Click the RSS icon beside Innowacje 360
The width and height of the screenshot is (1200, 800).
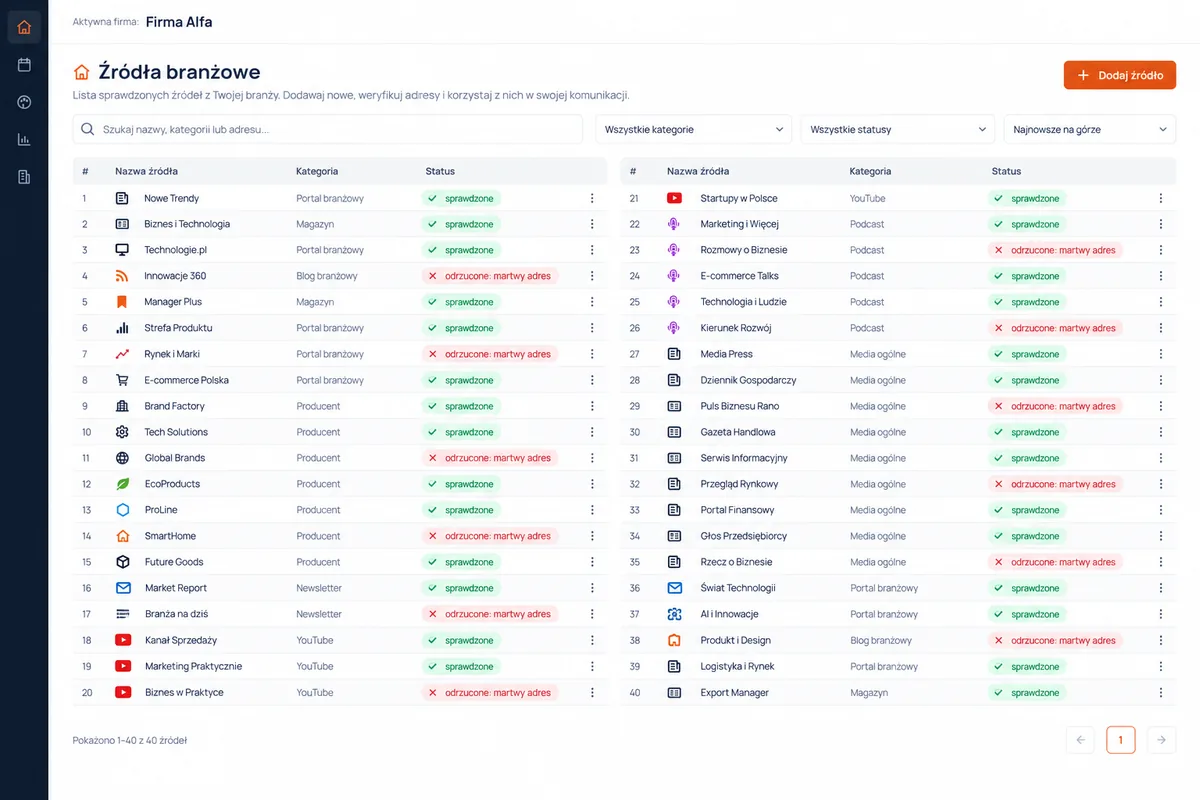click(122, 276)
